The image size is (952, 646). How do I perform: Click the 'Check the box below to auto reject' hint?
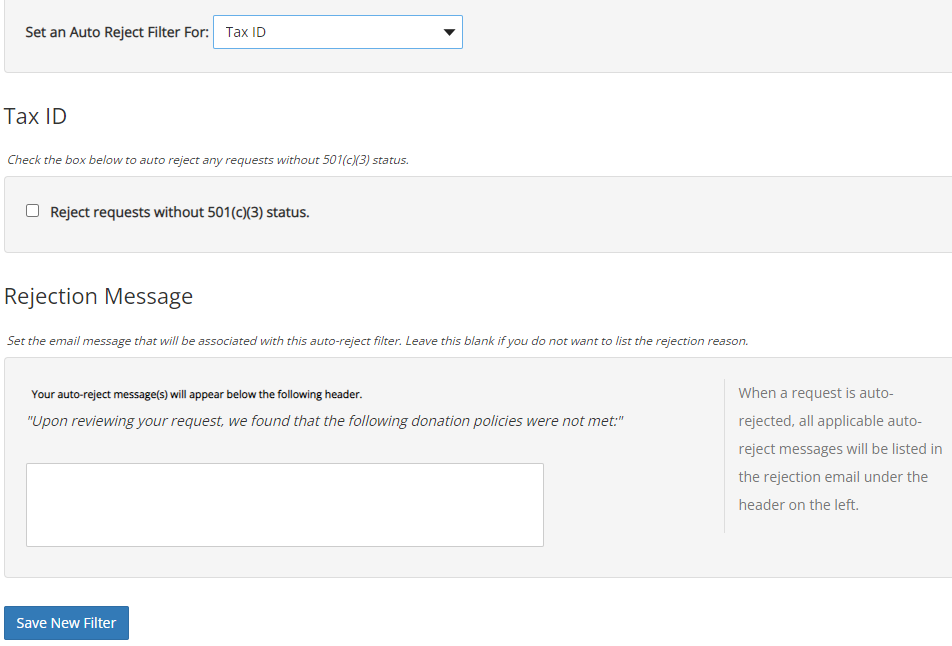click(x=208, y=160)
